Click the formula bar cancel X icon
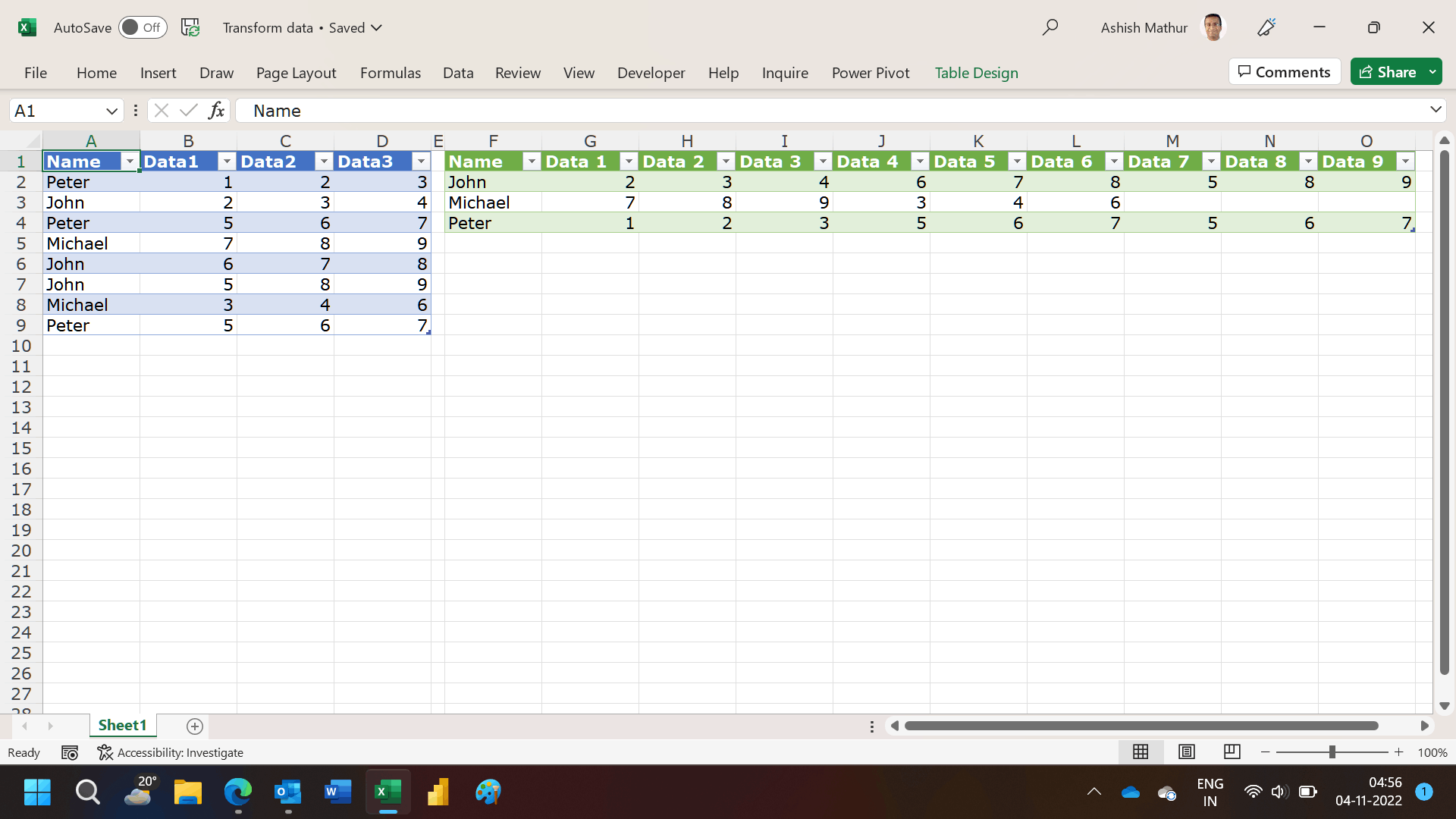Screen dimensions: 1456x819 (161, 111)
